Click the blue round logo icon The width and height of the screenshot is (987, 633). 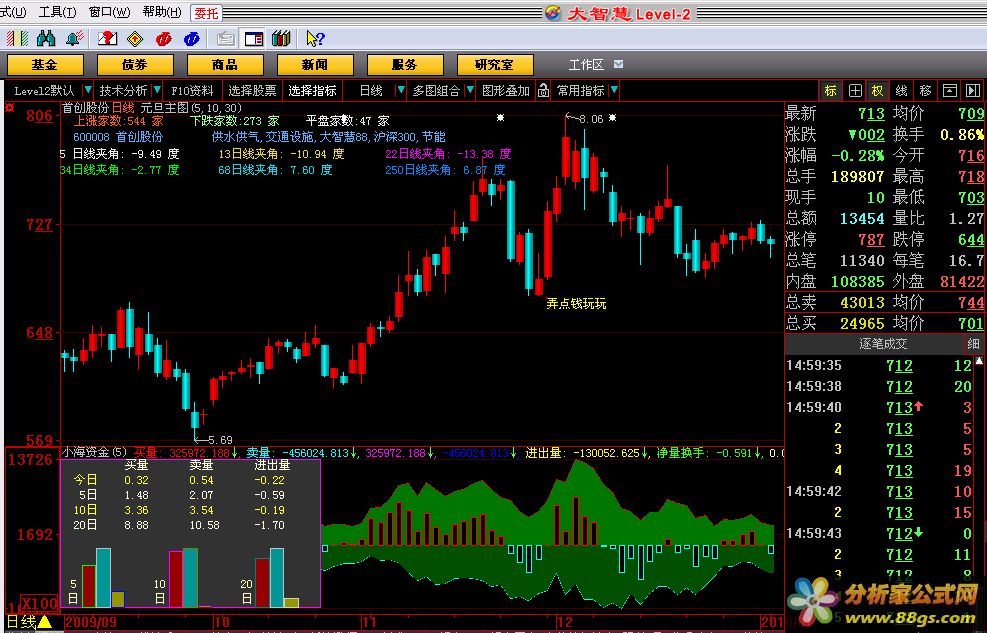click(x=192, y=39)
